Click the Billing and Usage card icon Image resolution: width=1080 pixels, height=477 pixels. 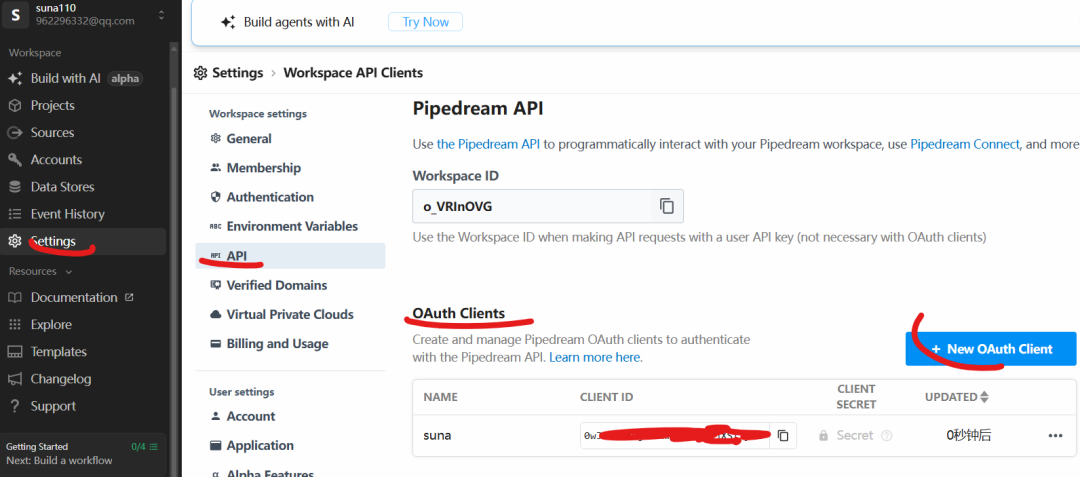[216, 343]
